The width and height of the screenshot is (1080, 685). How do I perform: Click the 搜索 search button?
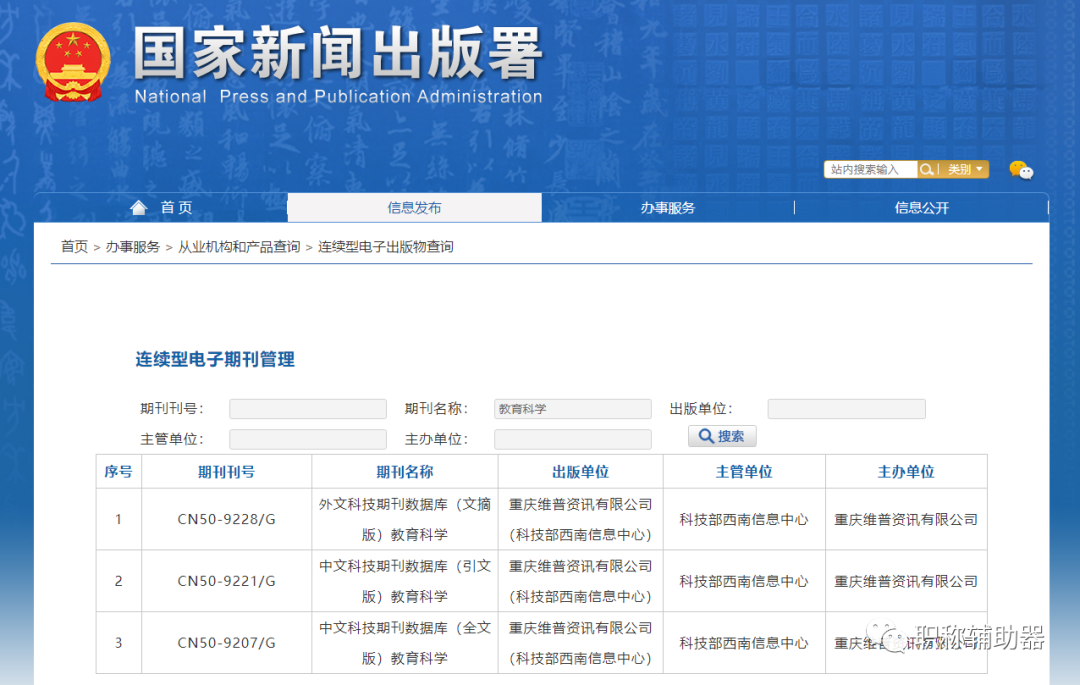pyautogui.click(x=722, y=435)
